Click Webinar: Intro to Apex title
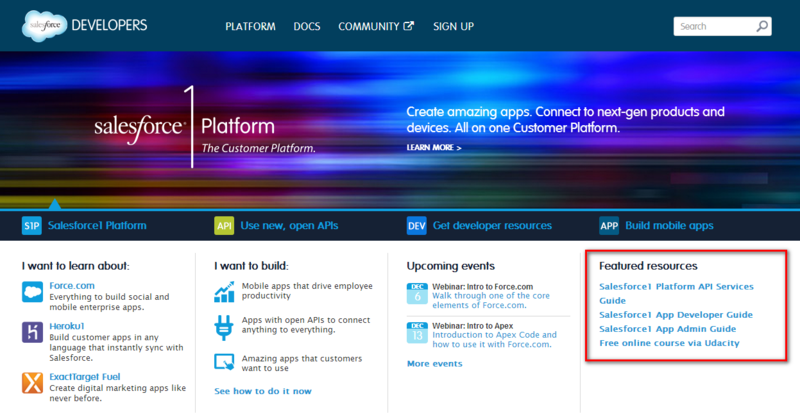This screenshot has height=414, width=800. pyautogui.click(x=472, y=326)
